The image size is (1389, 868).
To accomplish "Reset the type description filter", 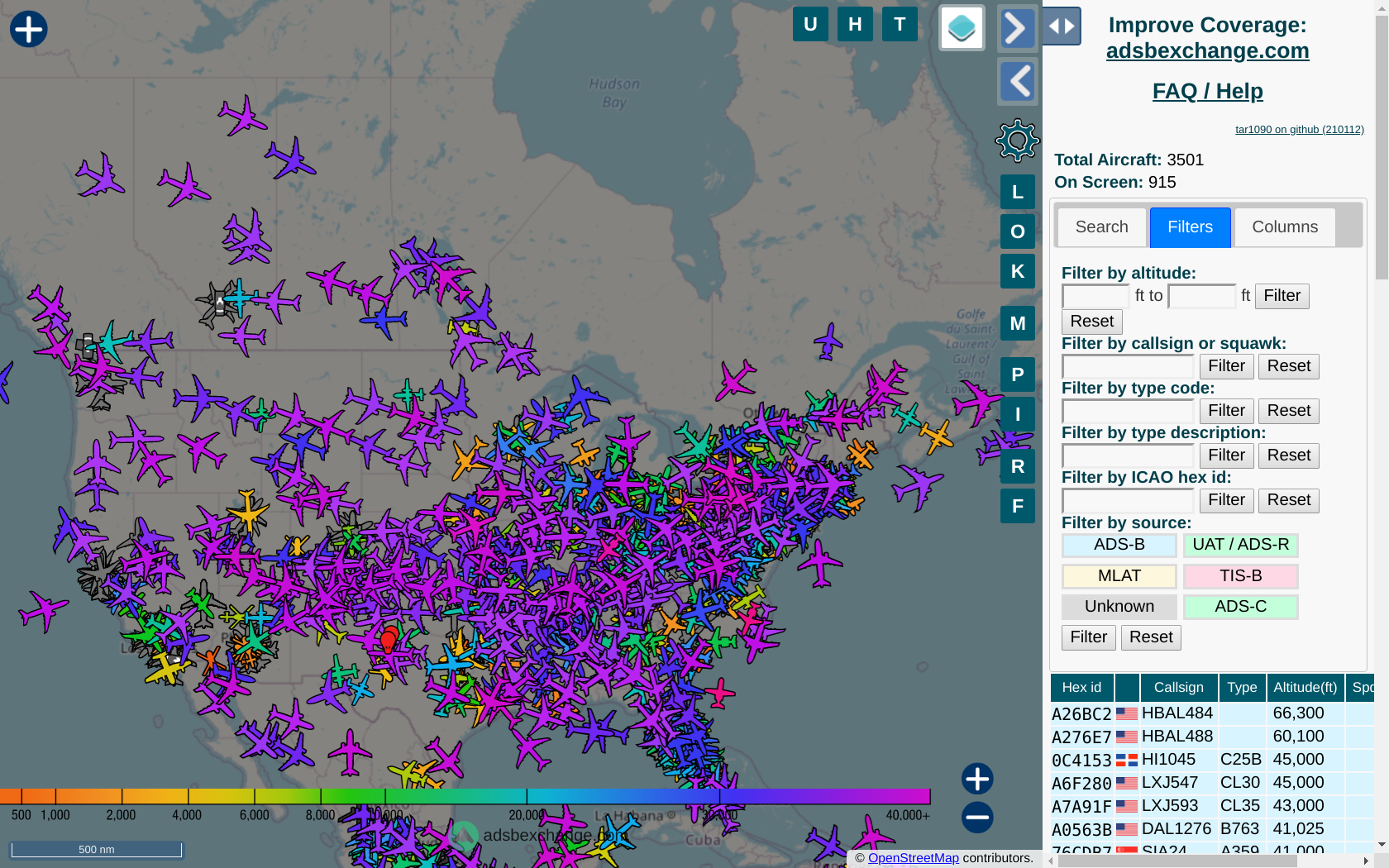I will [x=1288, y=455].
